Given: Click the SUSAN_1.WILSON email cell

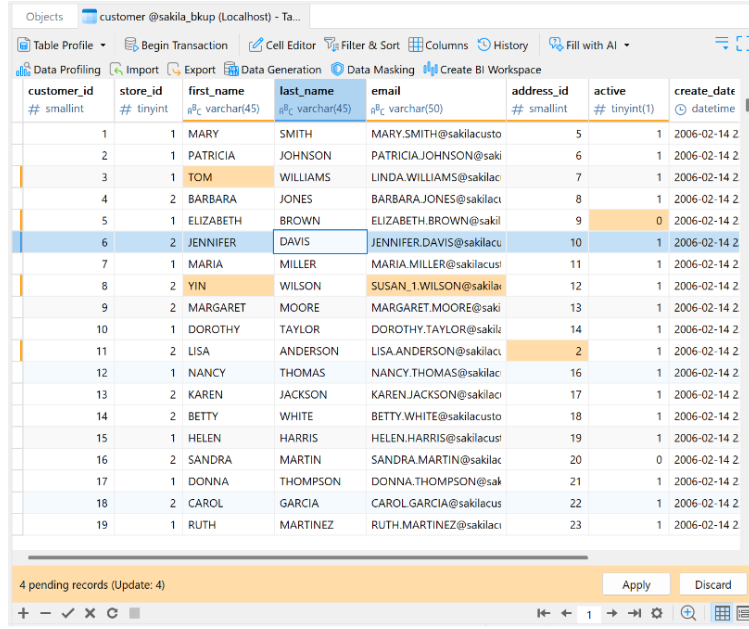Looking at the screenshot, I should tap(436, 286).
